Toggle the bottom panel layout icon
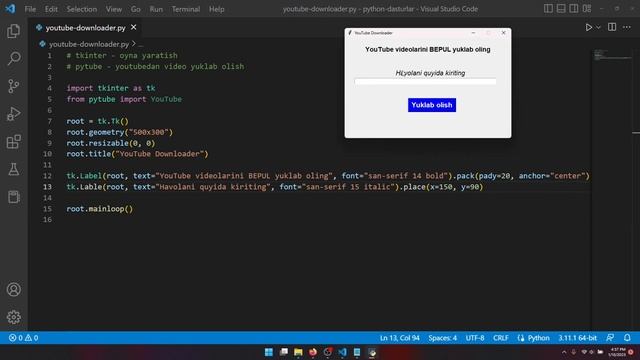 (561, 9)
